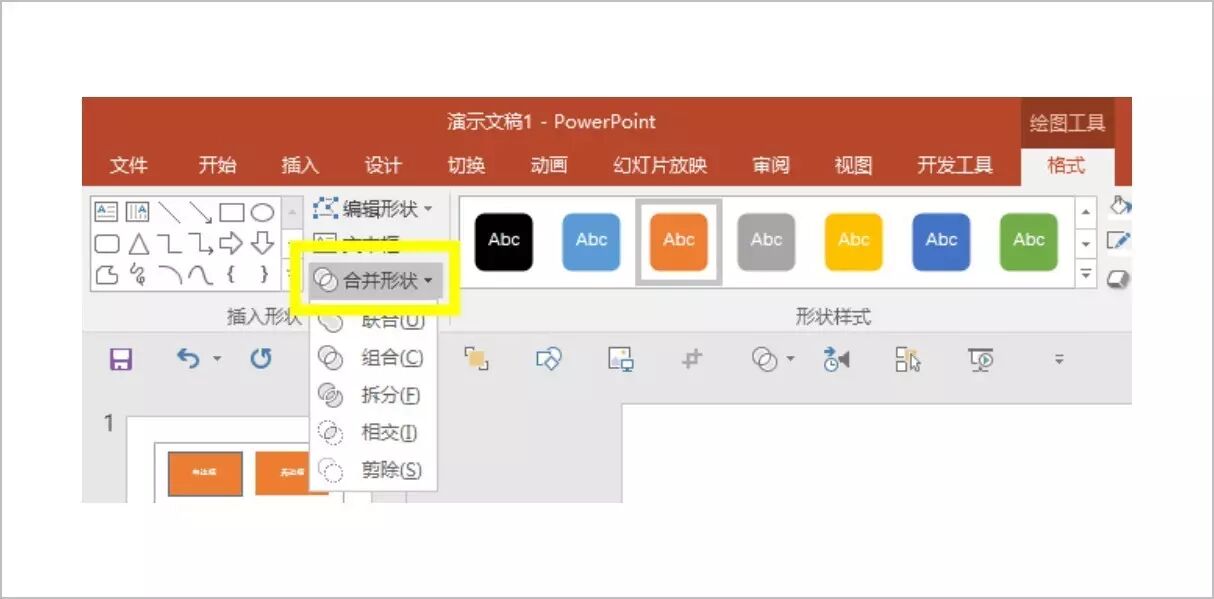The image size is (1214, 599).
Task: Choose the rectangle shape in gallery
Action: coord(231,212)
